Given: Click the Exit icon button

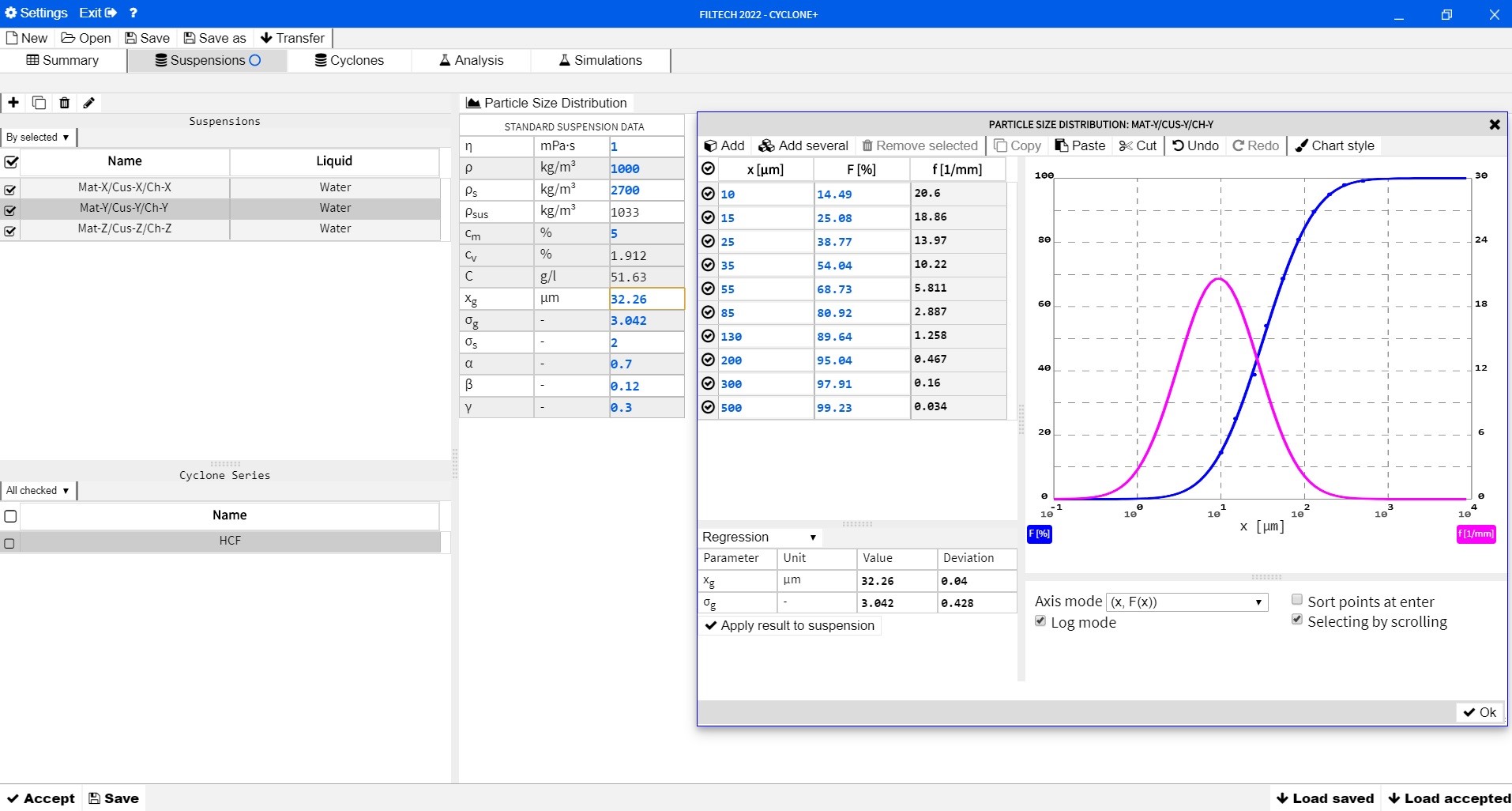Looking at the screenshot, I should [98, 13].
